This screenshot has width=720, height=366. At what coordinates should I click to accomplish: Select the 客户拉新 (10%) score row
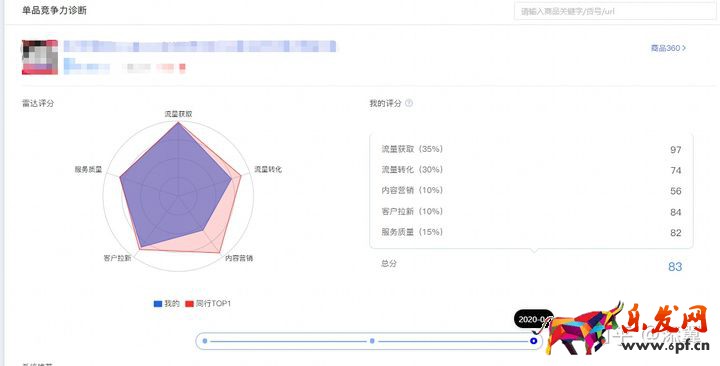(531, 212)
